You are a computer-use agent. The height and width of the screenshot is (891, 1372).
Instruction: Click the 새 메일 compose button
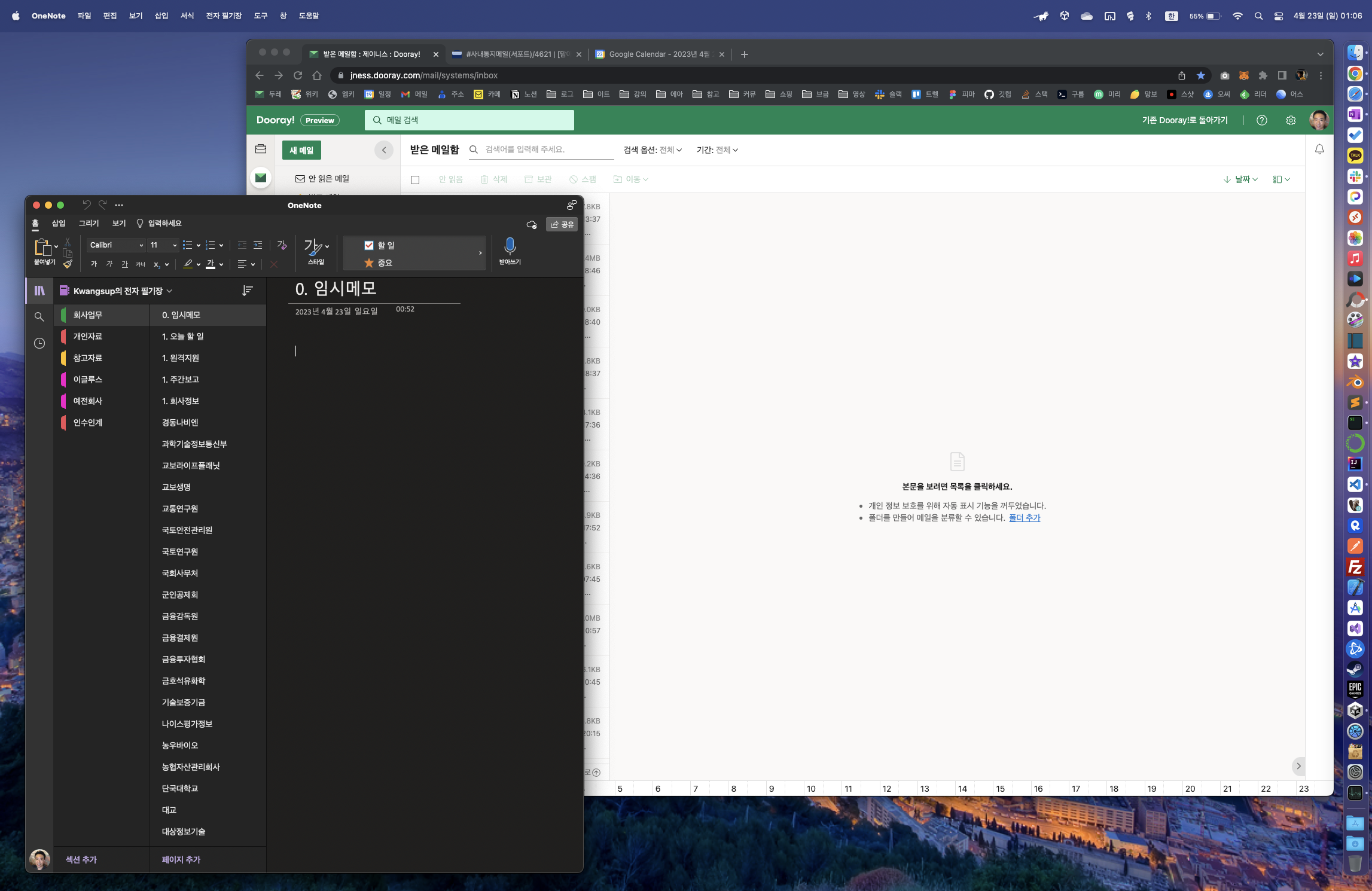click(301, 150)
